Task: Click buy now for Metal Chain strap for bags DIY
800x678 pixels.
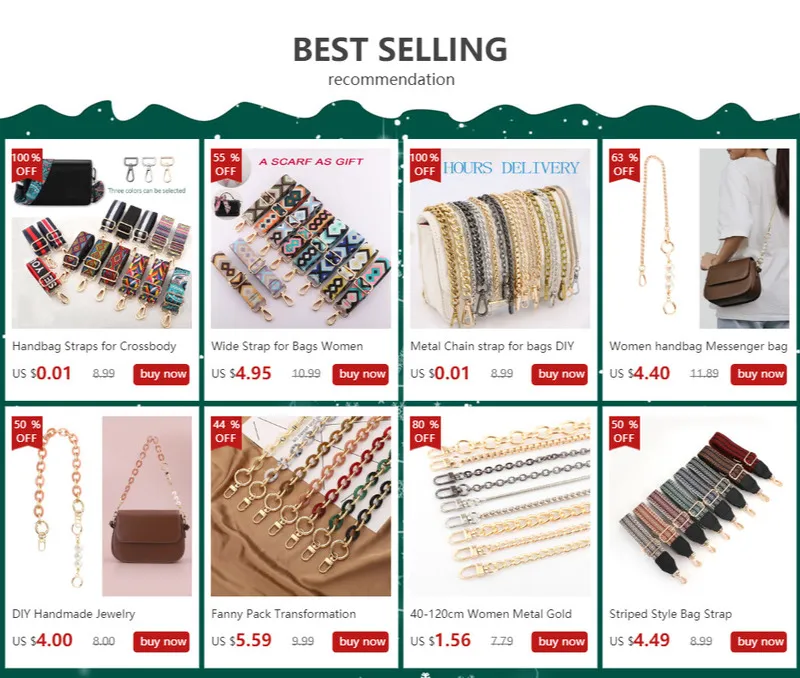Action: [x=559, y=374]
